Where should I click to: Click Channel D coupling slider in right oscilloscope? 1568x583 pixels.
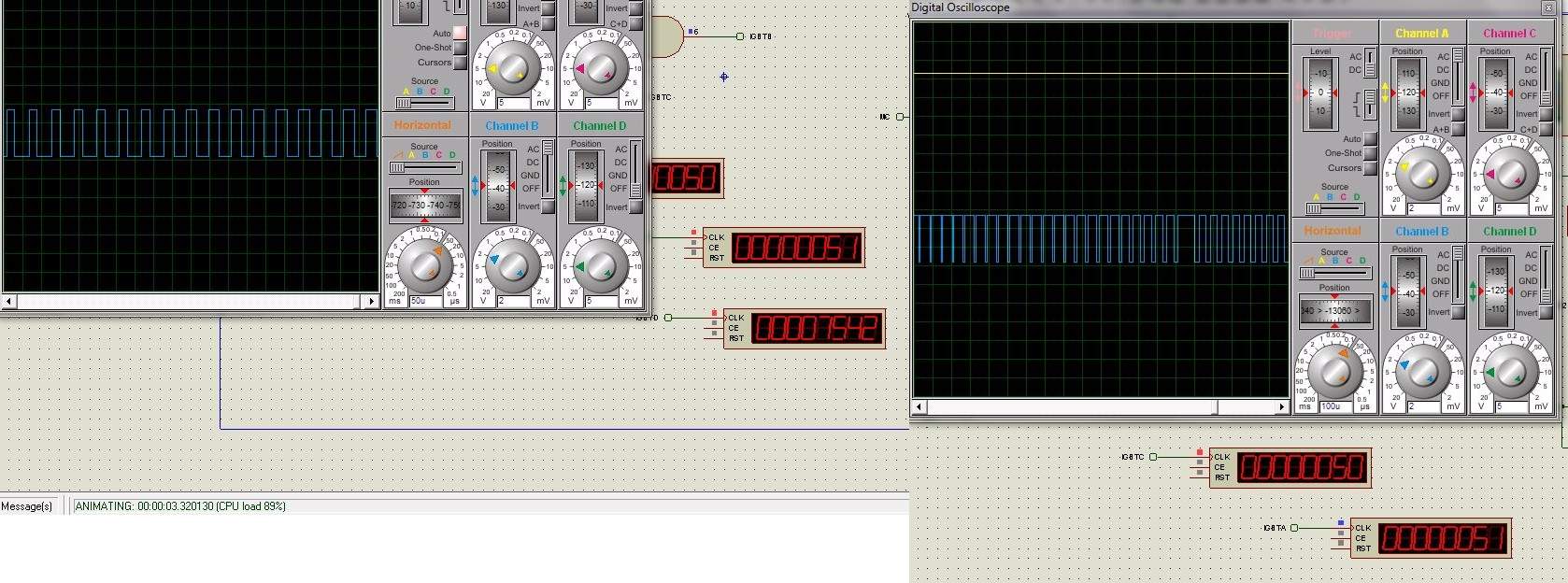1546,274
